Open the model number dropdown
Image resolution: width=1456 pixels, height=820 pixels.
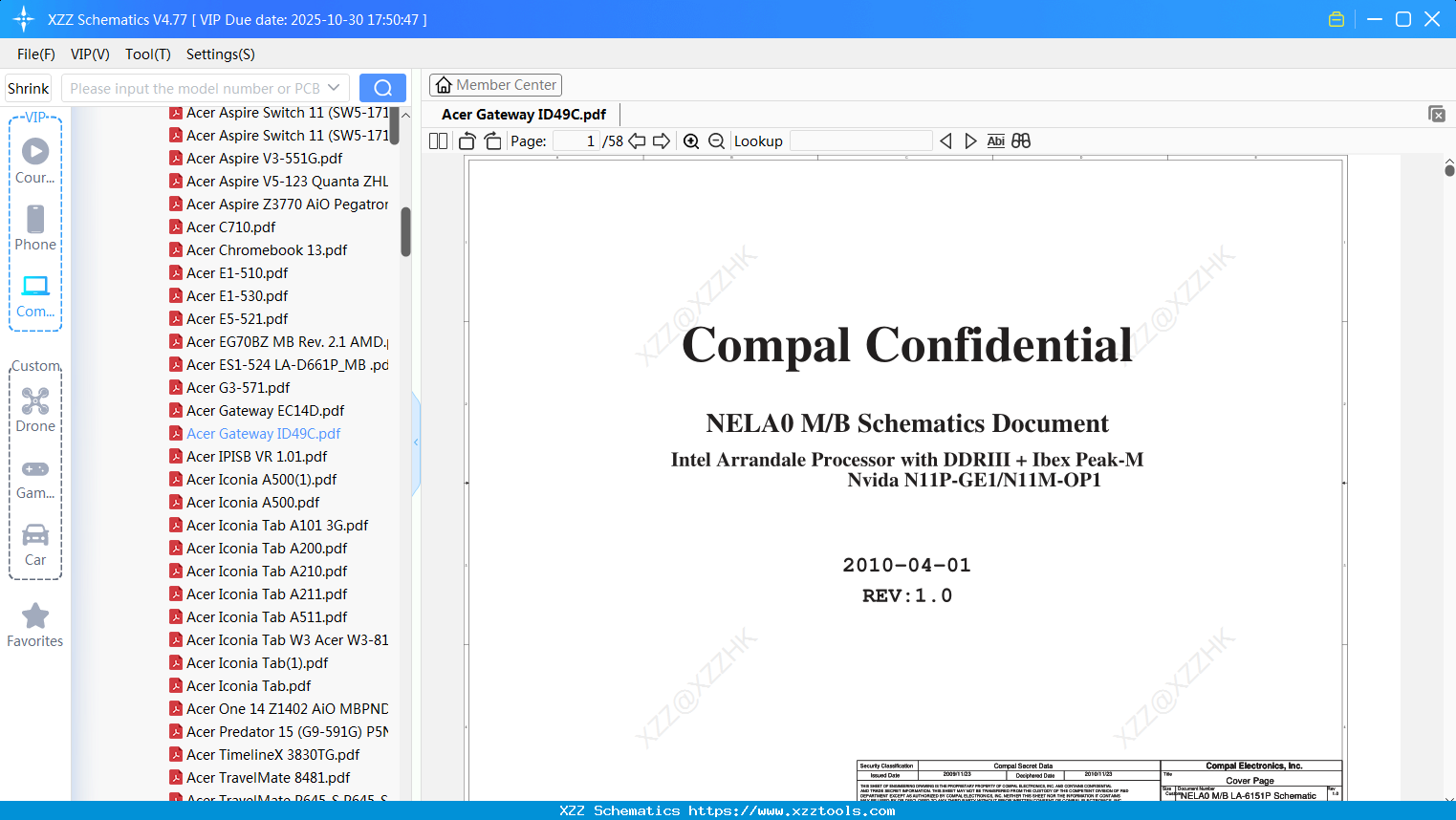[334, 88]
